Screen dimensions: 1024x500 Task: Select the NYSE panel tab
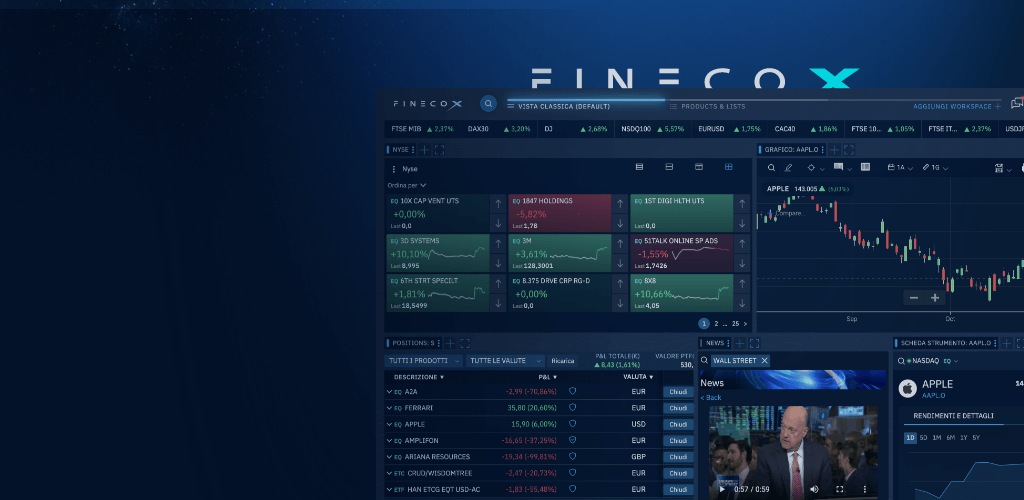pyautogui.click(x=400, y=150)
